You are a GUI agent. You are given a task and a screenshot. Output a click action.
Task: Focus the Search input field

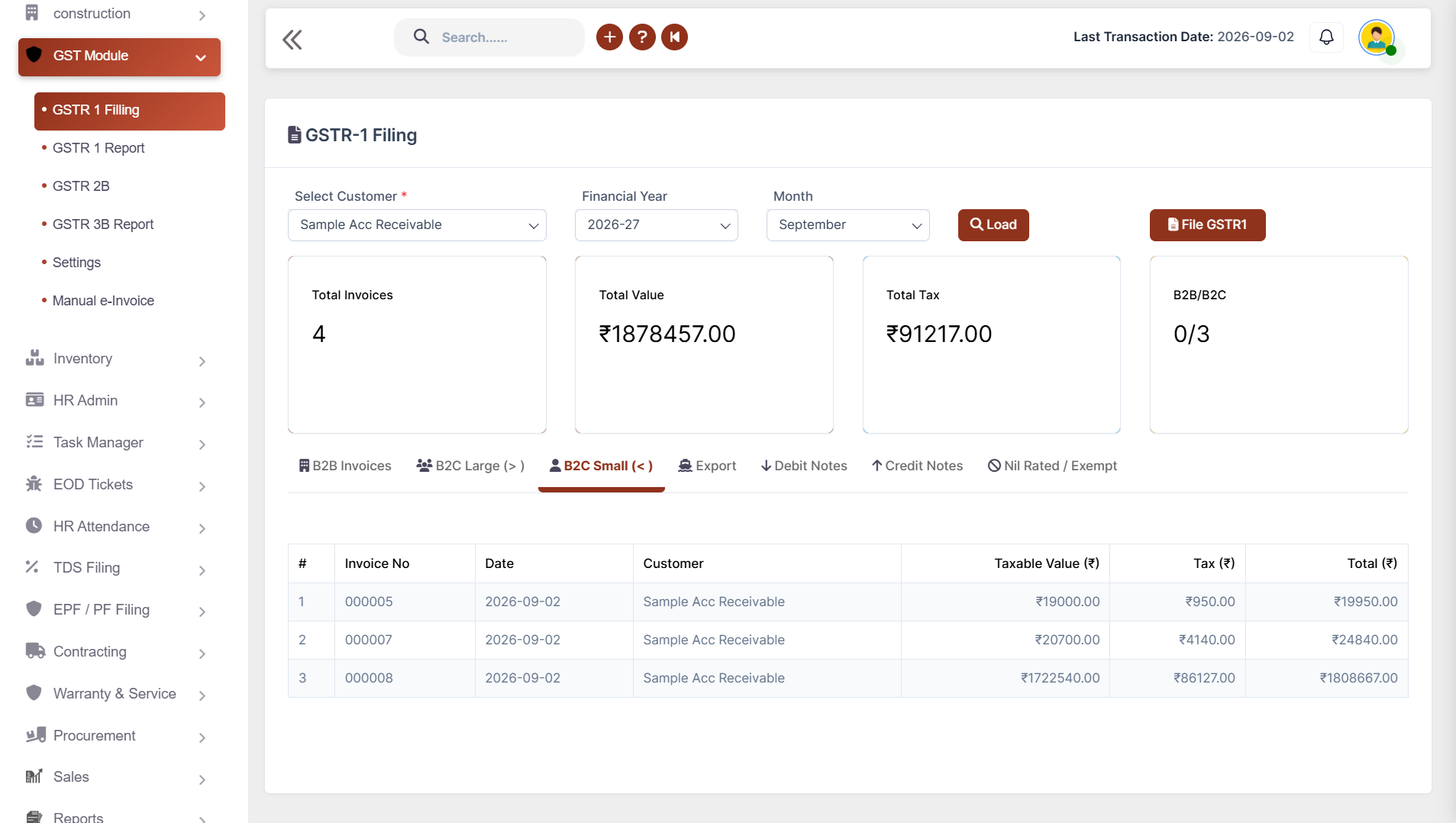tap(489, 37)
